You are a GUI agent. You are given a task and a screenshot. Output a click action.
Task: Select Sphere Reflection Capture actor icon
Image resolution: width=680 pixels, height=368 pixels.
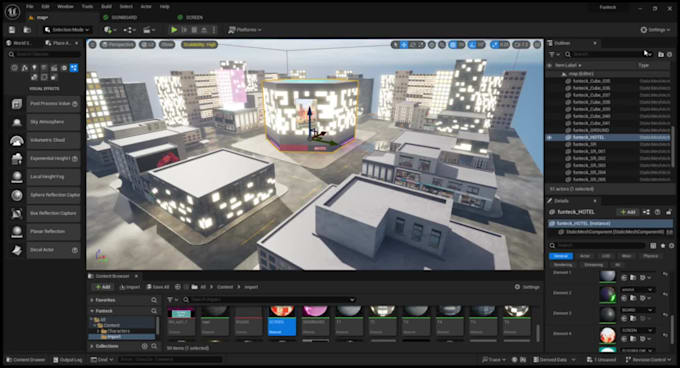(17, 195)
